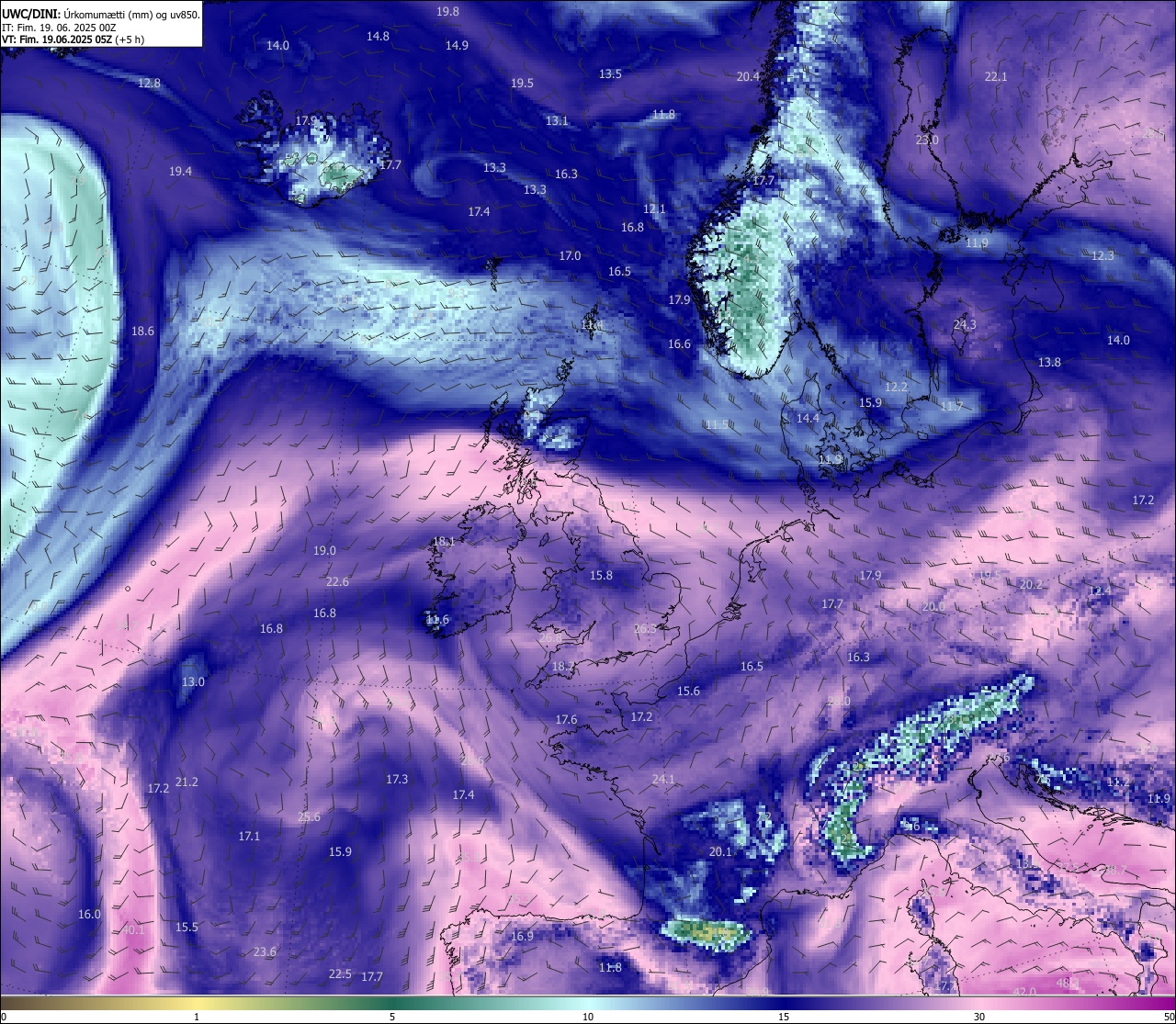Click the 15.5 map value
The width and height of the screenshot is (1176, 1024).
[x=187, y=927]
